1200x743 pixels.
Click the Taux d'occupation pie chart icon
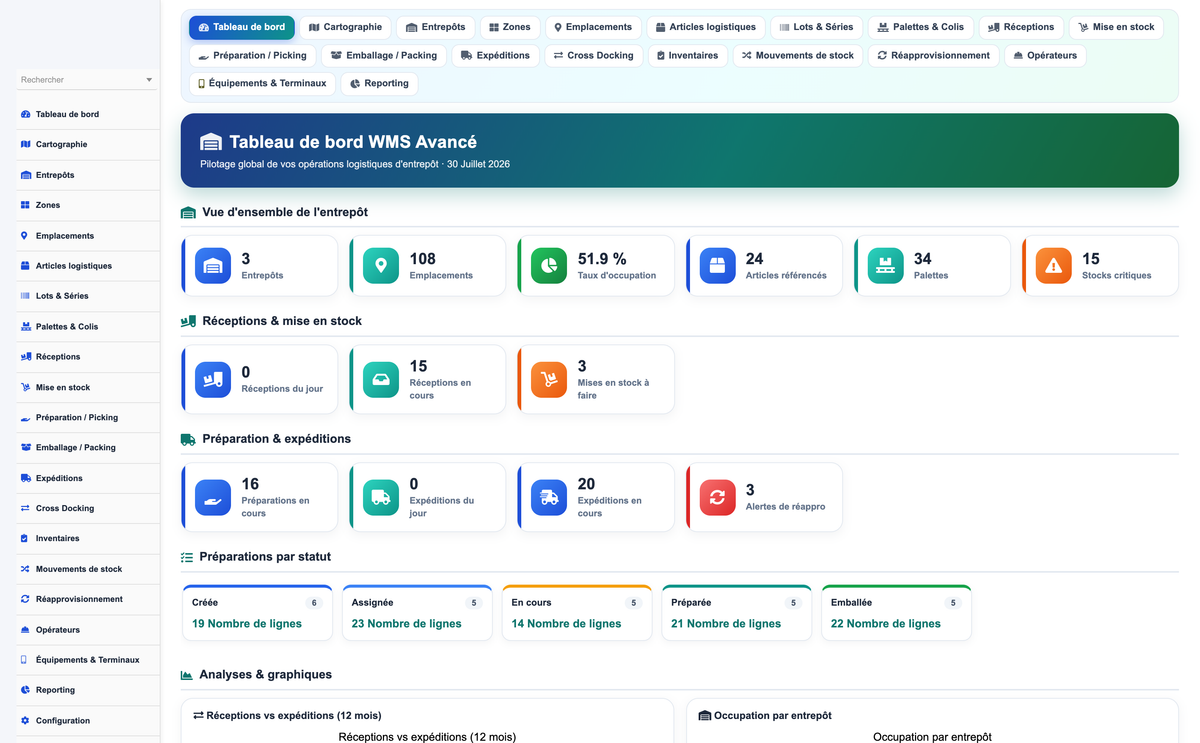click(548, 266)
